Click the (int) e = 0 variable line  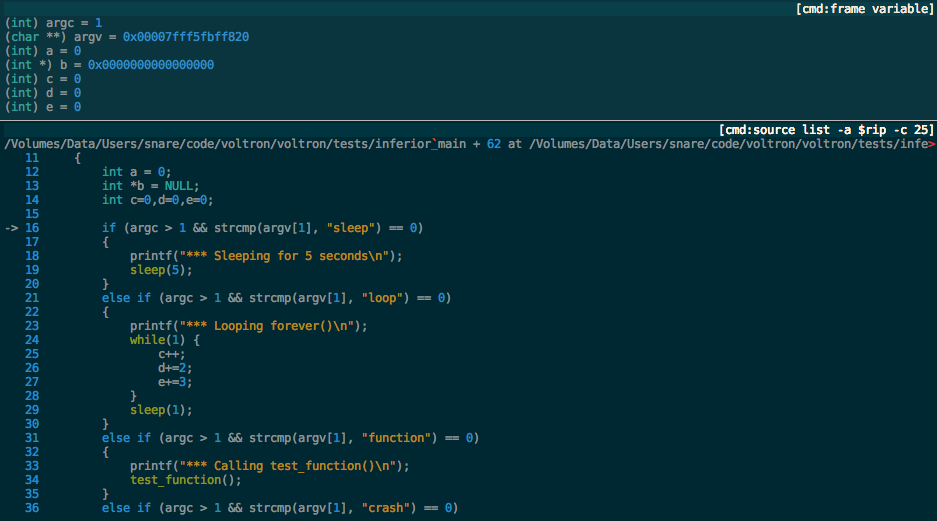43,107
